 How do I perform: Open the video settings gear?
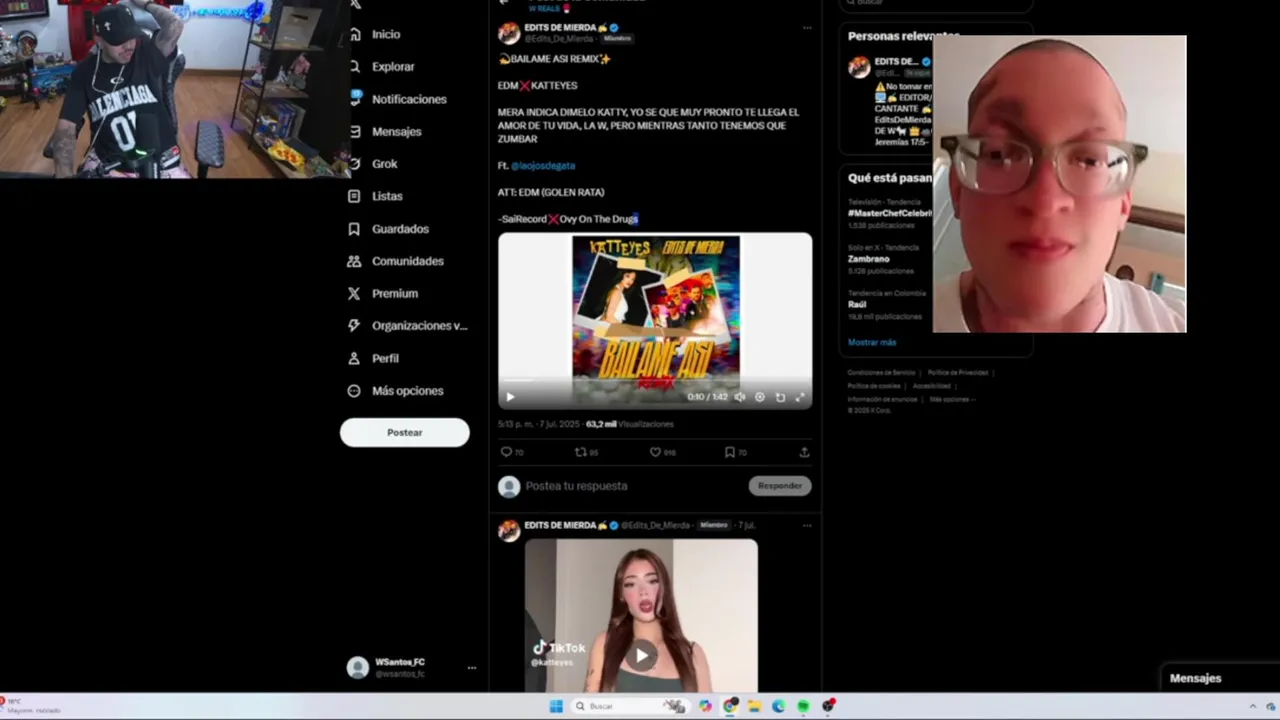click(760, 397)
